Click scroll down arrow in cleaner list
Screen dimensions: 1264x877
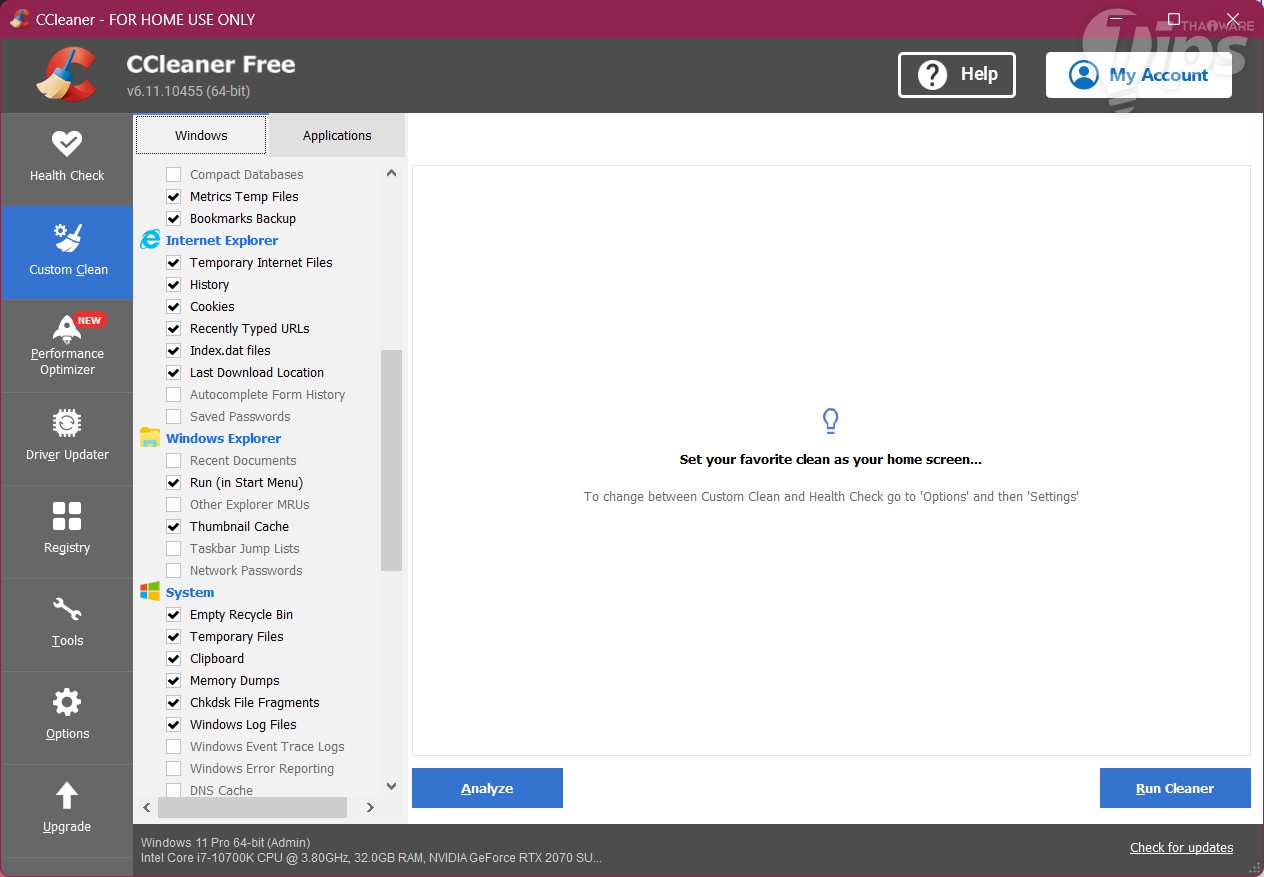[391, 786]
